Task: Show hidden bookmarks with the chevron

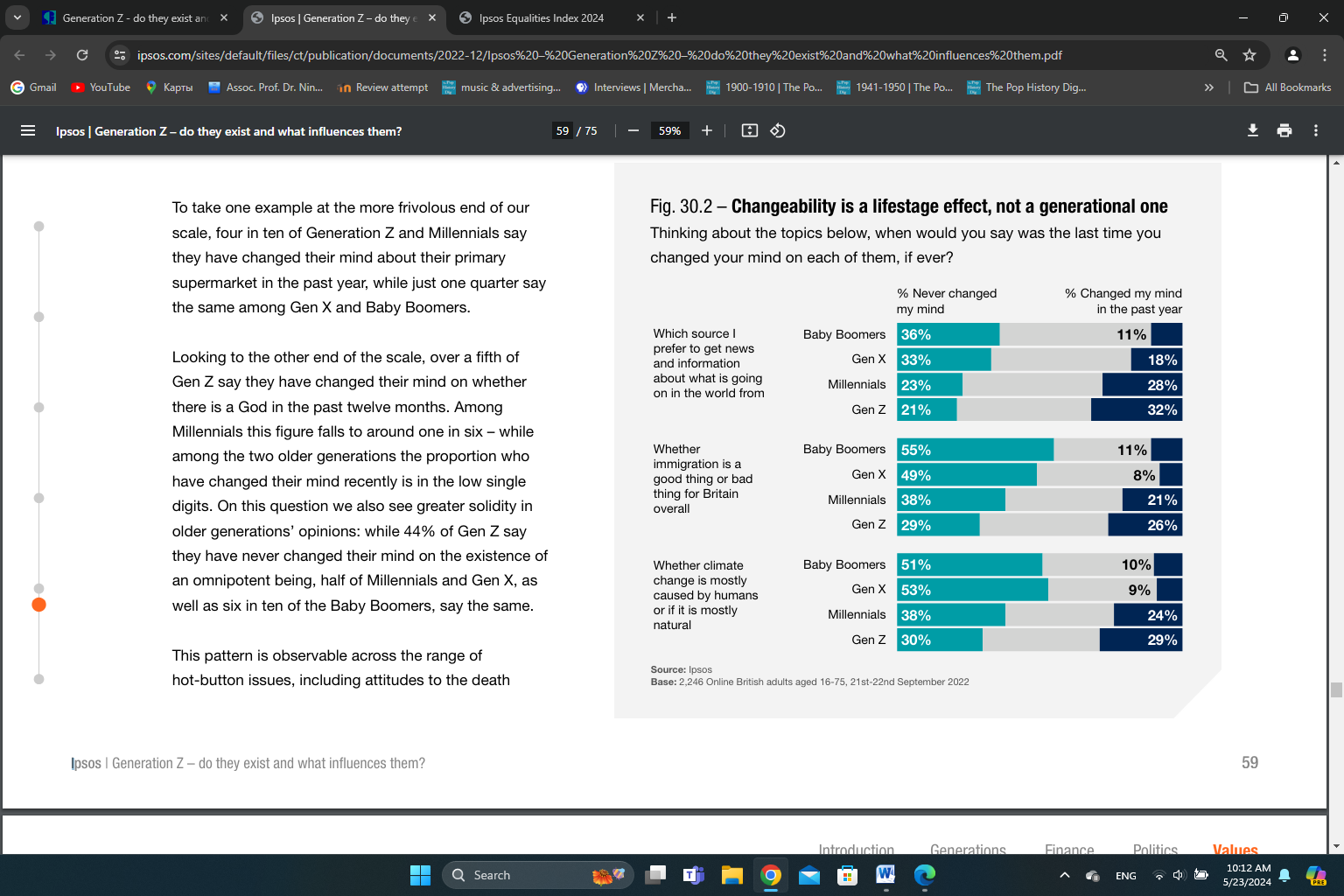Action: point(1209,87)
